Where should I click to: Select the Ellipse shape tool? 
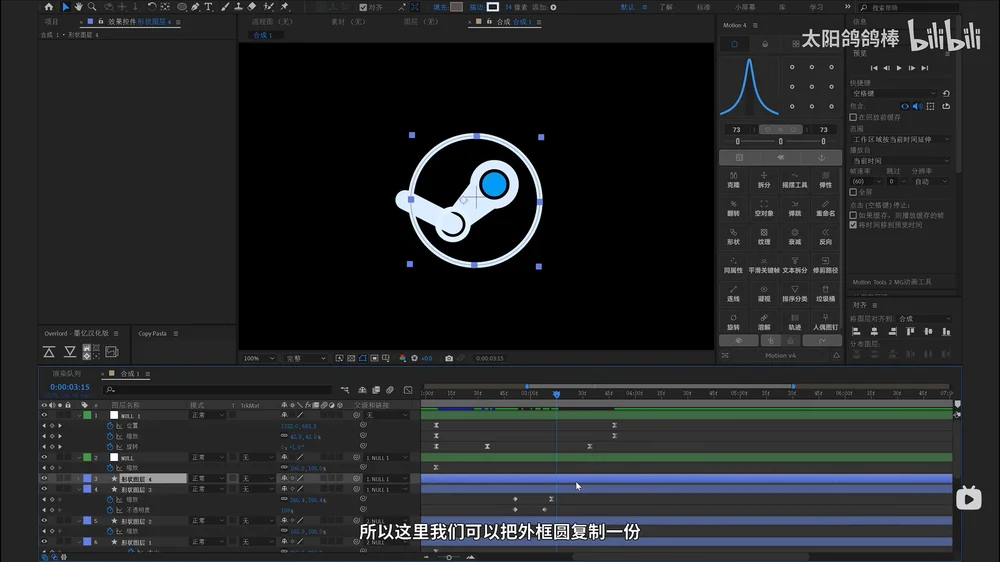point(182,7)
